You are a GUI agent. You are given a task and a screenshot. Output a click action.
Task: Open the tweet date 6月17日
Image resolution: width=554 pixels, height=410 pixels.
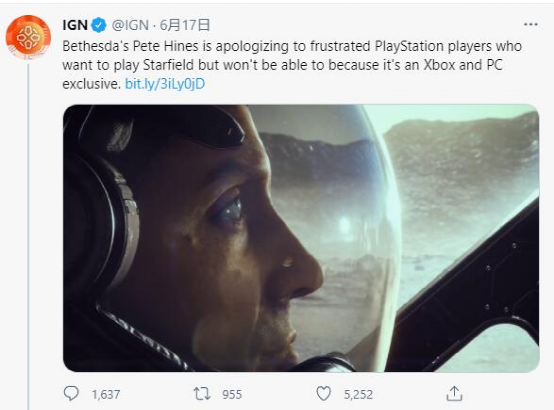click(185, 25)
